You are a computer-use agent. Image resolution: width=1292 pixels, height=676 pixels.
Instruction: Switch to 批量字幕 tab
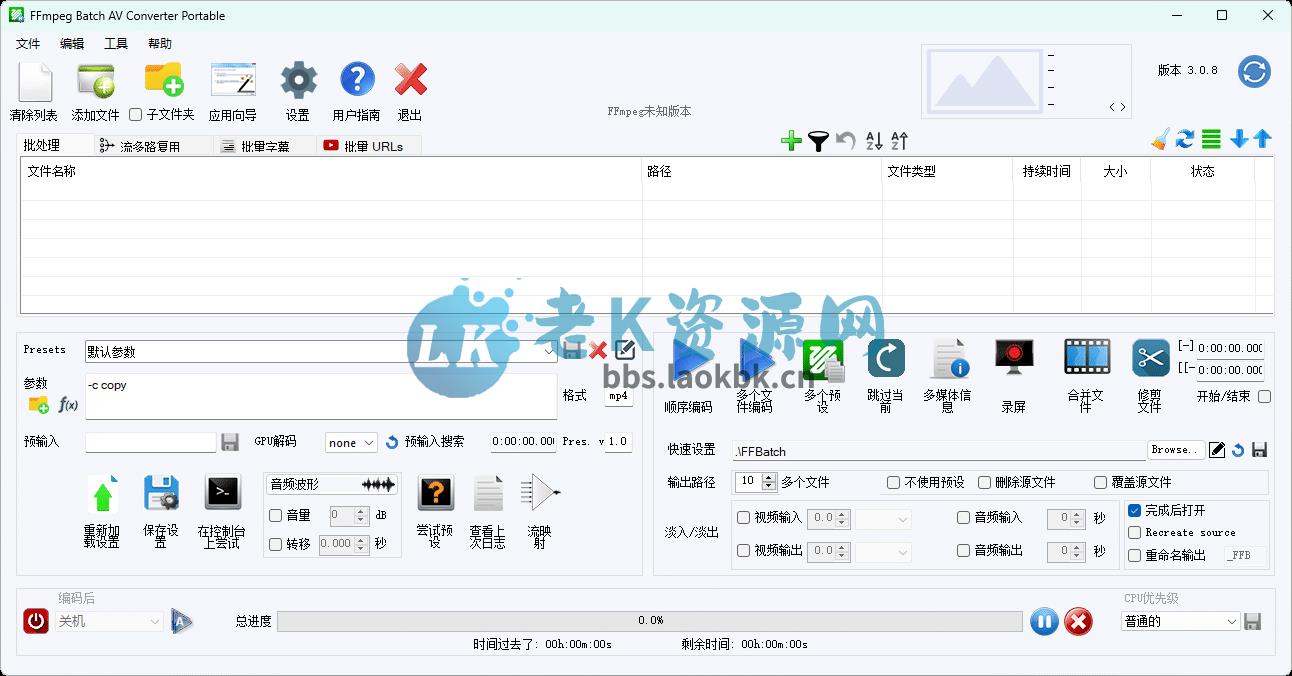[265, 146]
